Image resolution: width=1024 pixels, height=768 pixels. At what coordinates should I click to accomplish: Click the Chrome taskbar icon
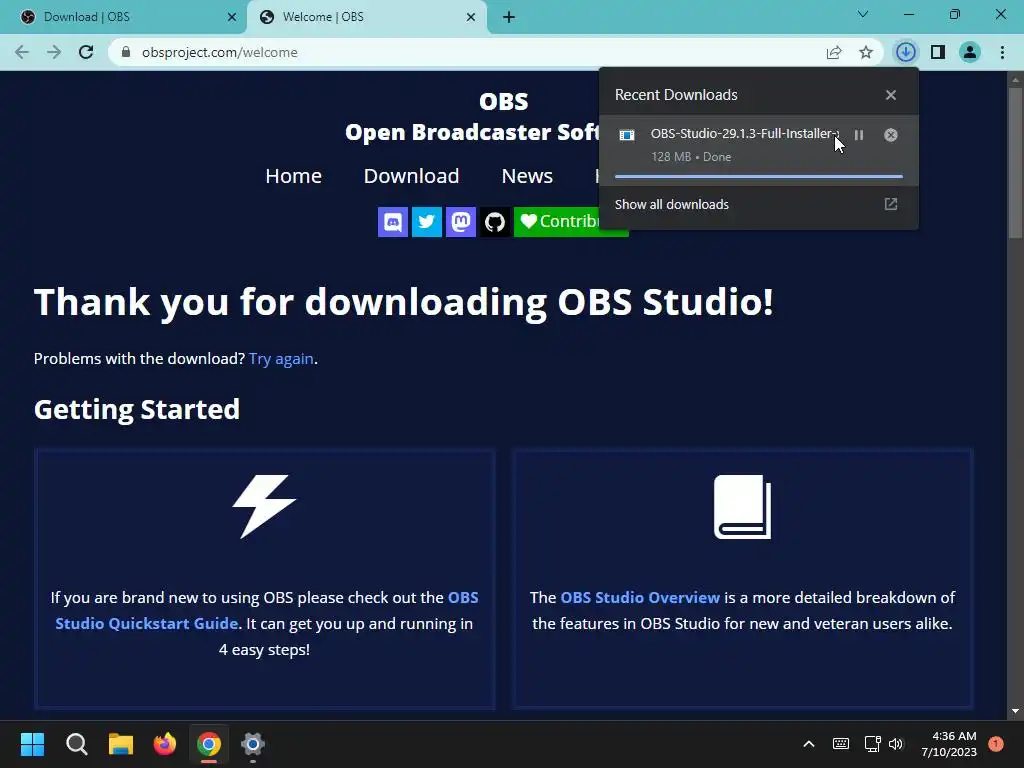(209, 744)
